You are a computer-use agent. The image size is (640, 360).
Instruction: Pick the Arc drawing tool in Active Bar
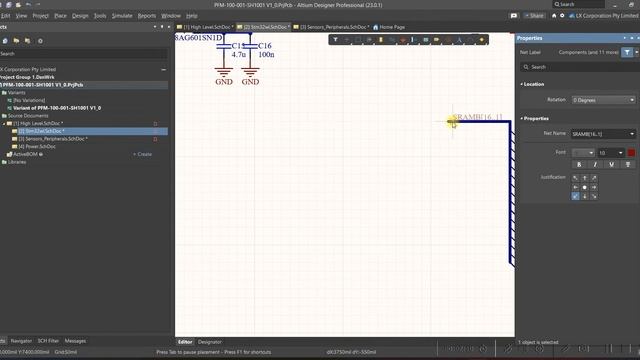click(471, 40)
